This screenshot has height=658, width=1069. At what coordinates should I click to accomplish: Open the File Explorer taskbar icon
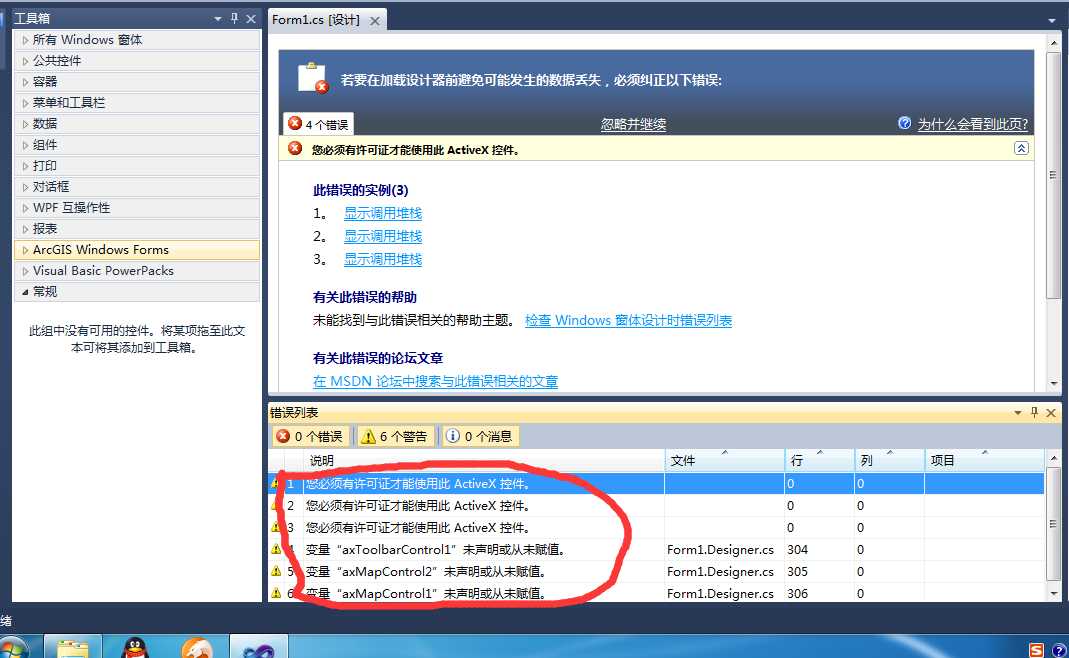point(73,648)
